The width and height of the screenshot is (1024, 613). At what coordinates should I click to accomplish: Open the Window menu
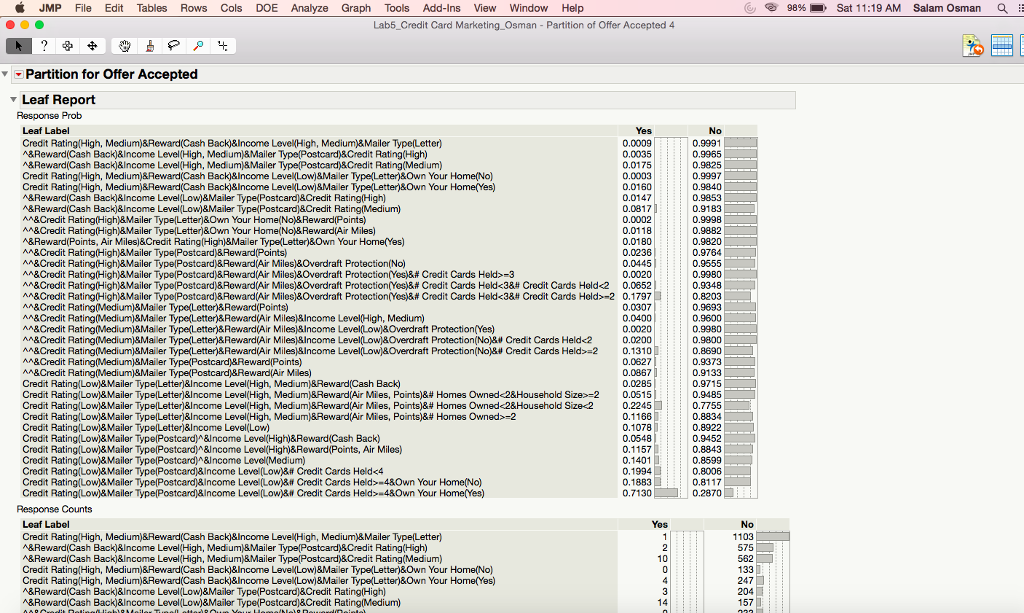point(528,8)
